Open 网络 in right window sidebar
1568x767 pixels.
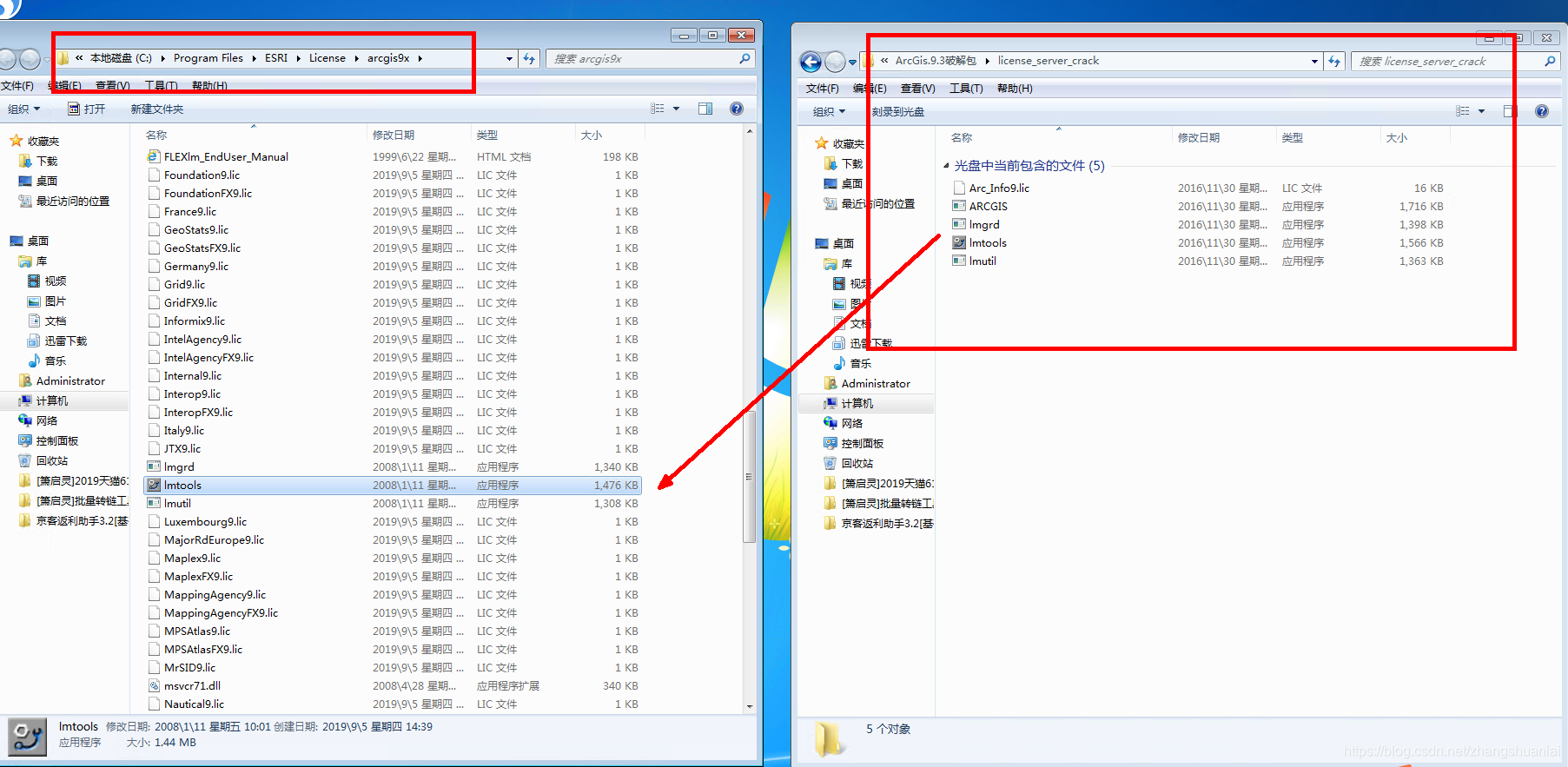[852, 423]
